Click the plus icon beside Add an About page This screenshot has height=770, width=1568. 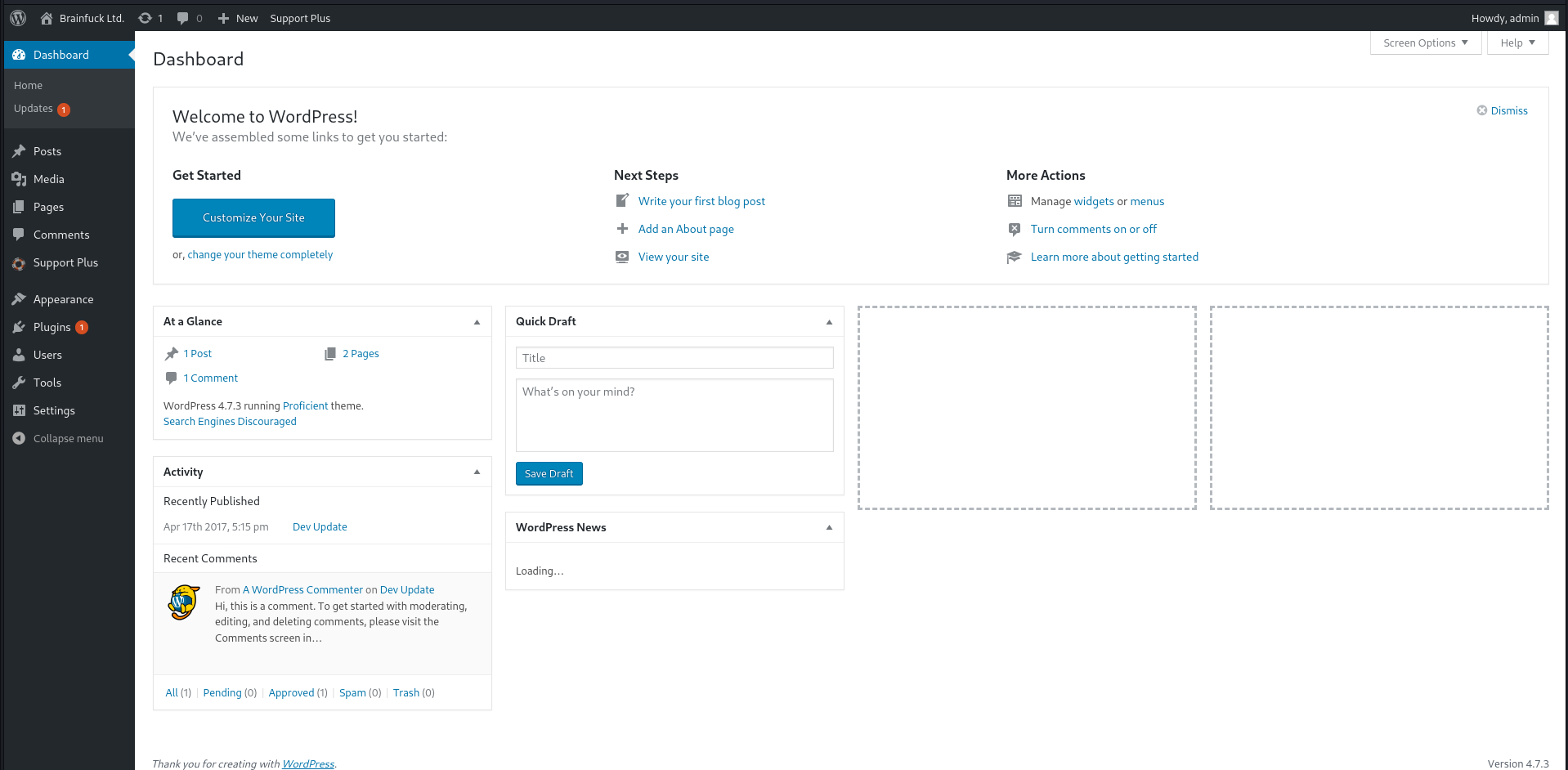(x=622, y=229)
